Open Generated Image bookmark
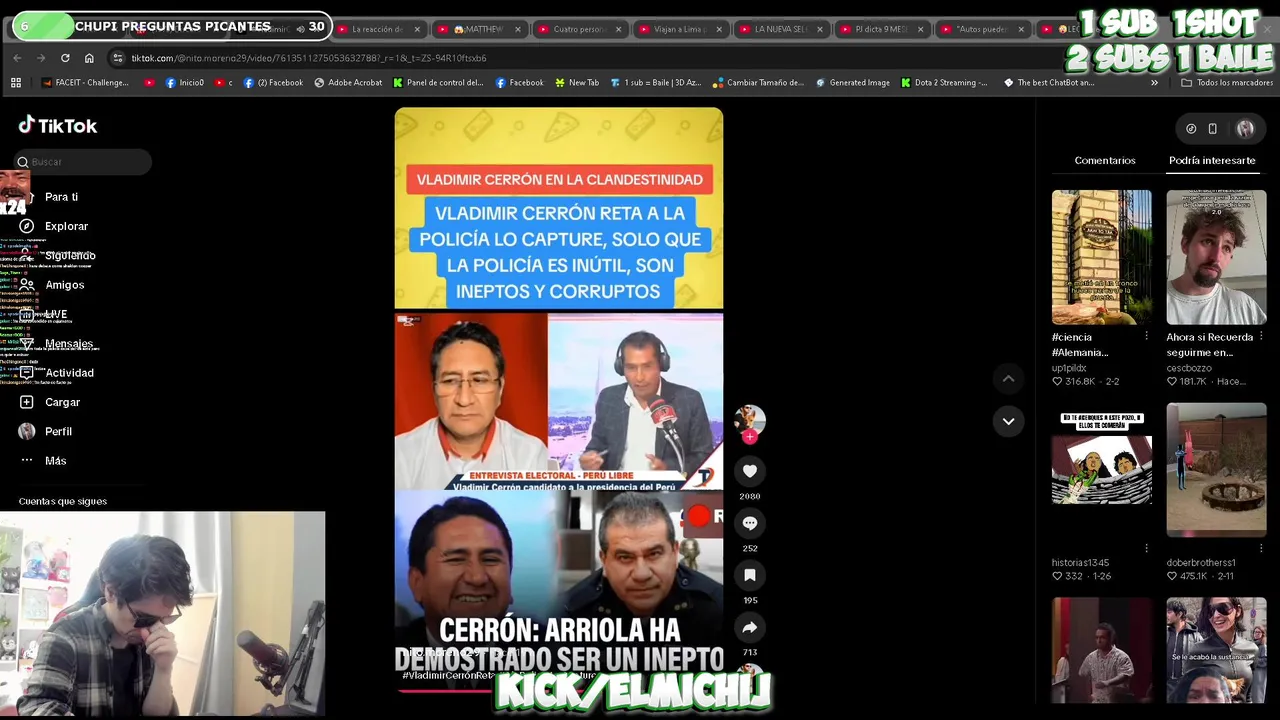The image size is (1280, 720). [x=852, y=83]
